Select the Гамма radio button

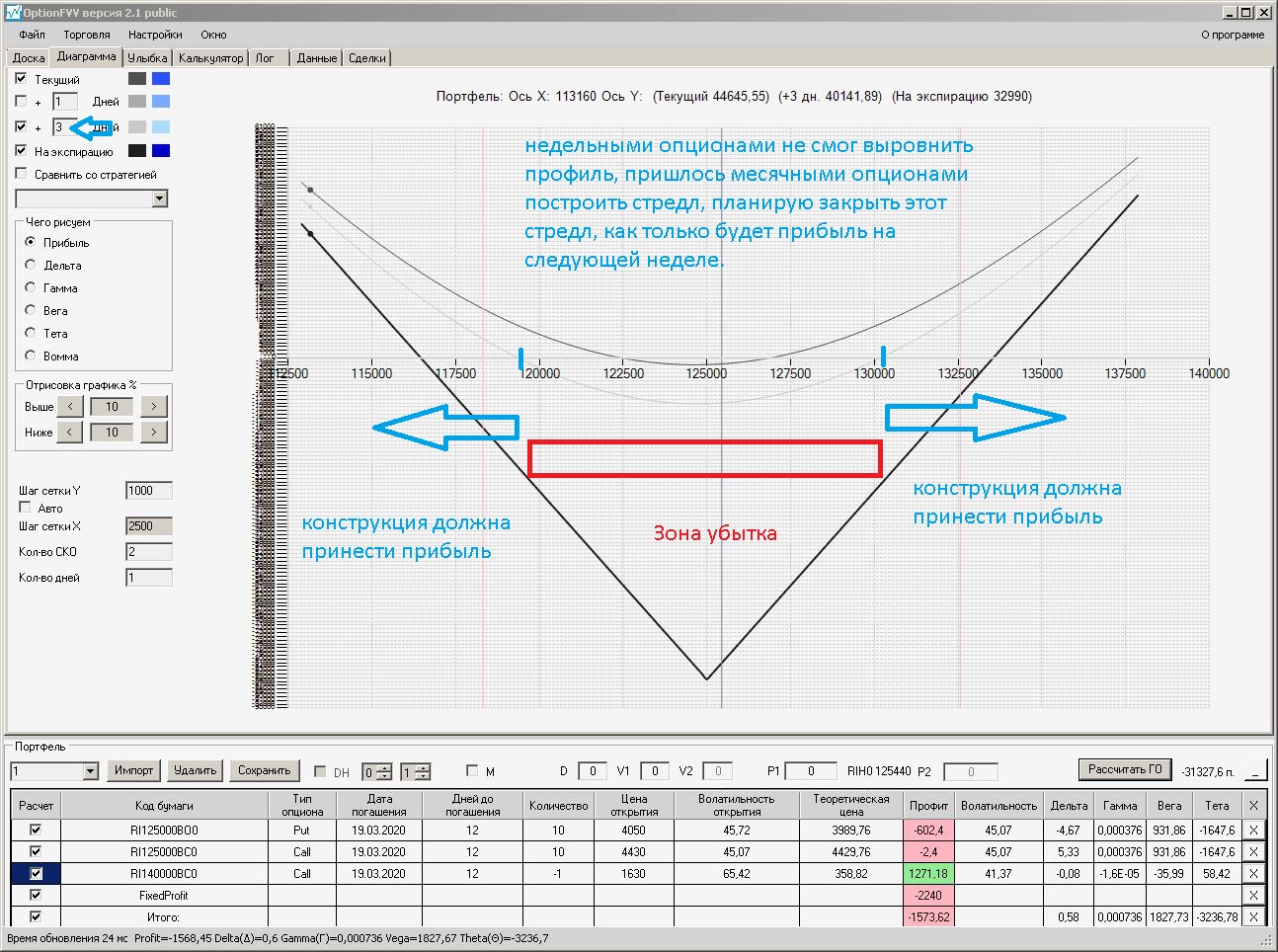coord(31,287)
